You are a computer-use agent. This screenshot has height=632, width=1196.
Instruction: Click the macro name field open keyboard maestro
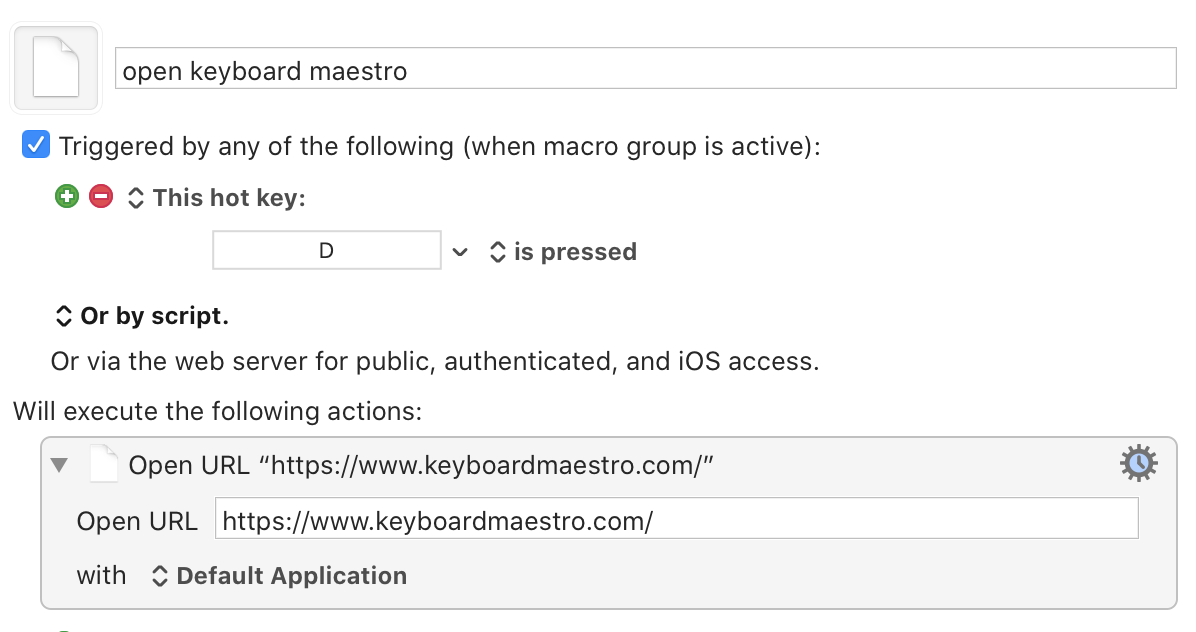[645, 69]
